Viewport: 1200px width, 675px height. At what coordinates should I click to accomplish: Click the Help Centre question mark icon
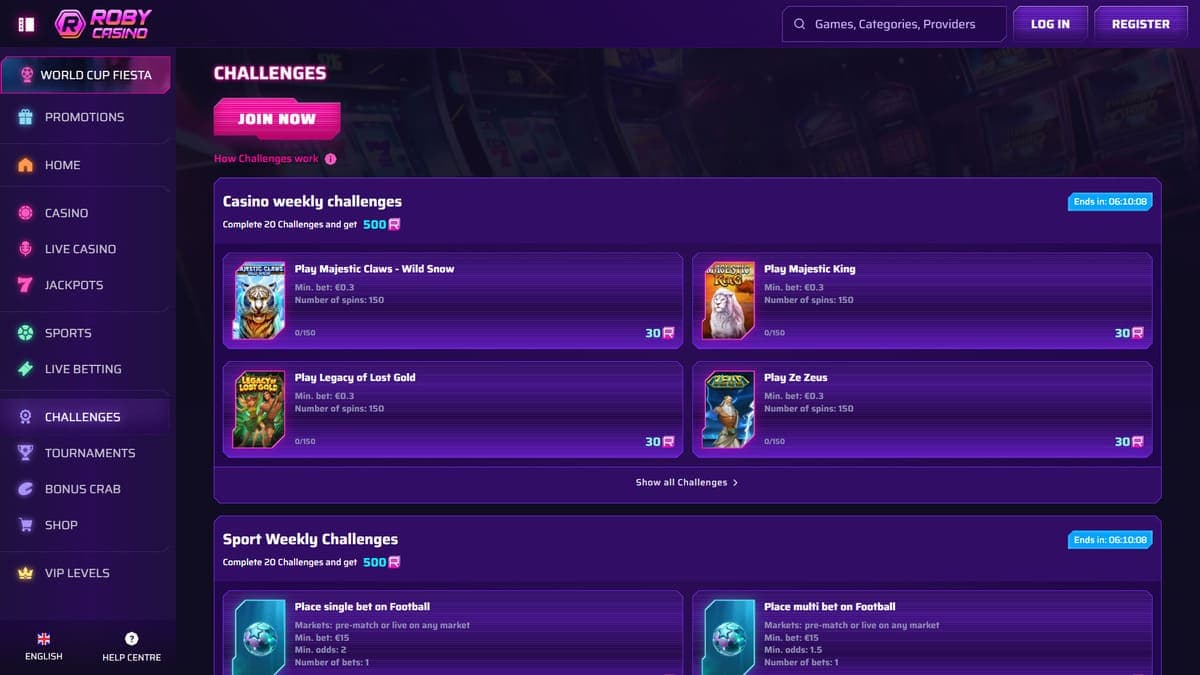coord(131,638)
